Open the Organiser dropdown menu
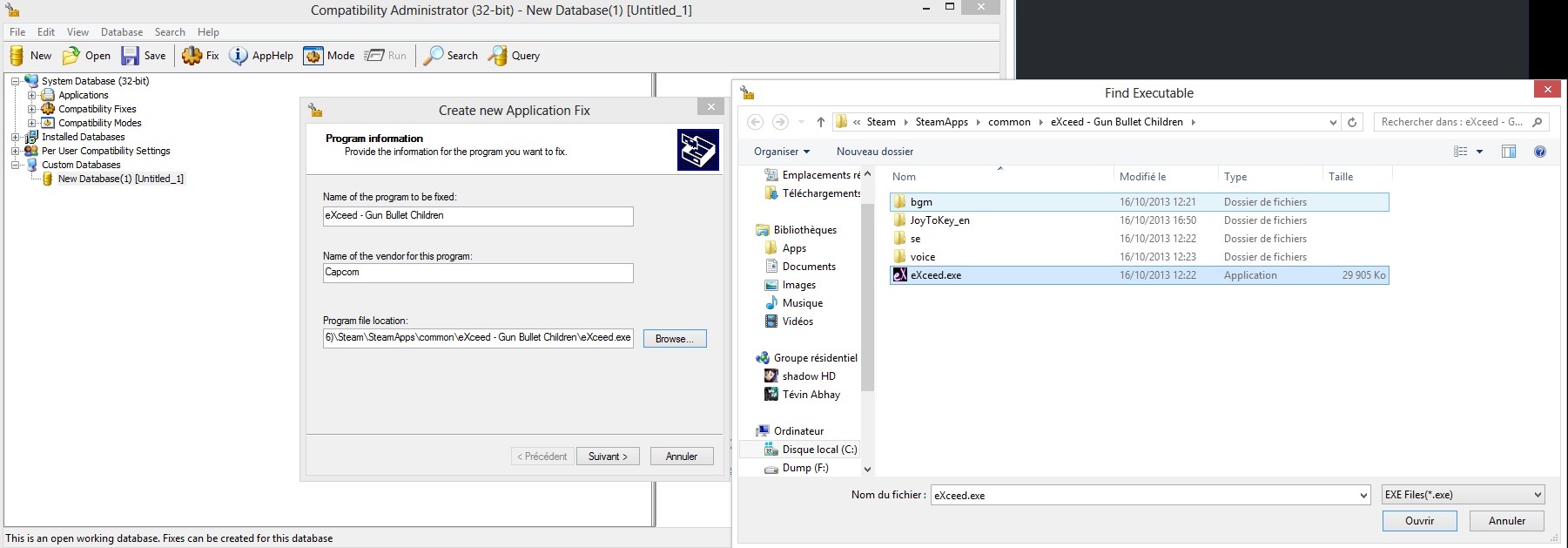 point(781,152)
